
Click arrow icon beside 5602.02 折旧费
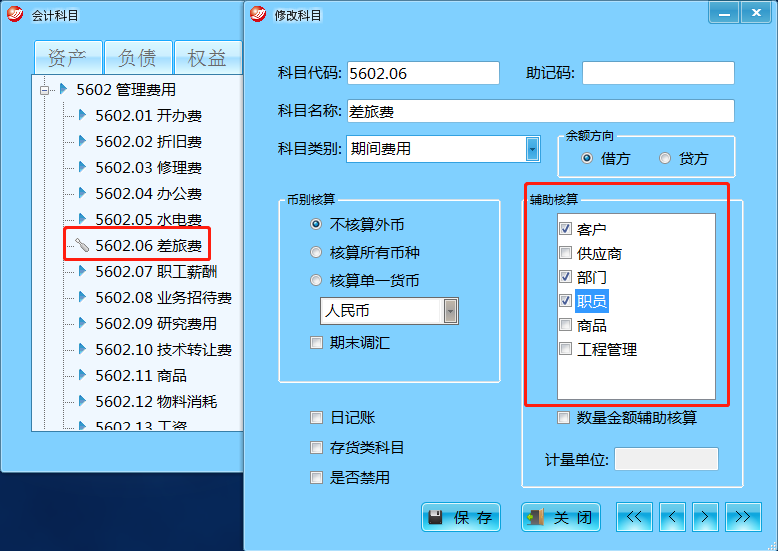click(x=82, y=140)
